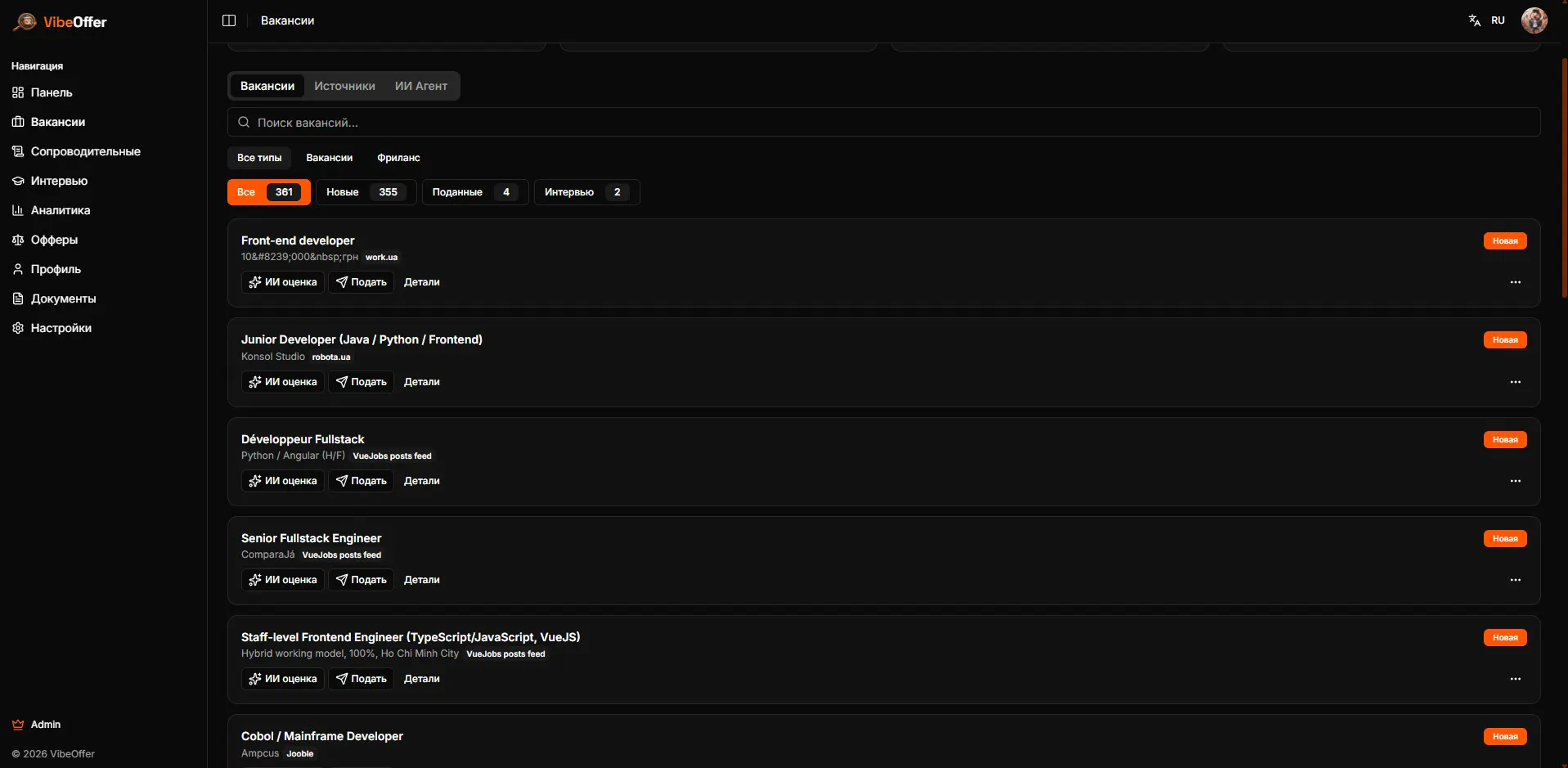Filter by Новые 355 status

click(366, 192)
